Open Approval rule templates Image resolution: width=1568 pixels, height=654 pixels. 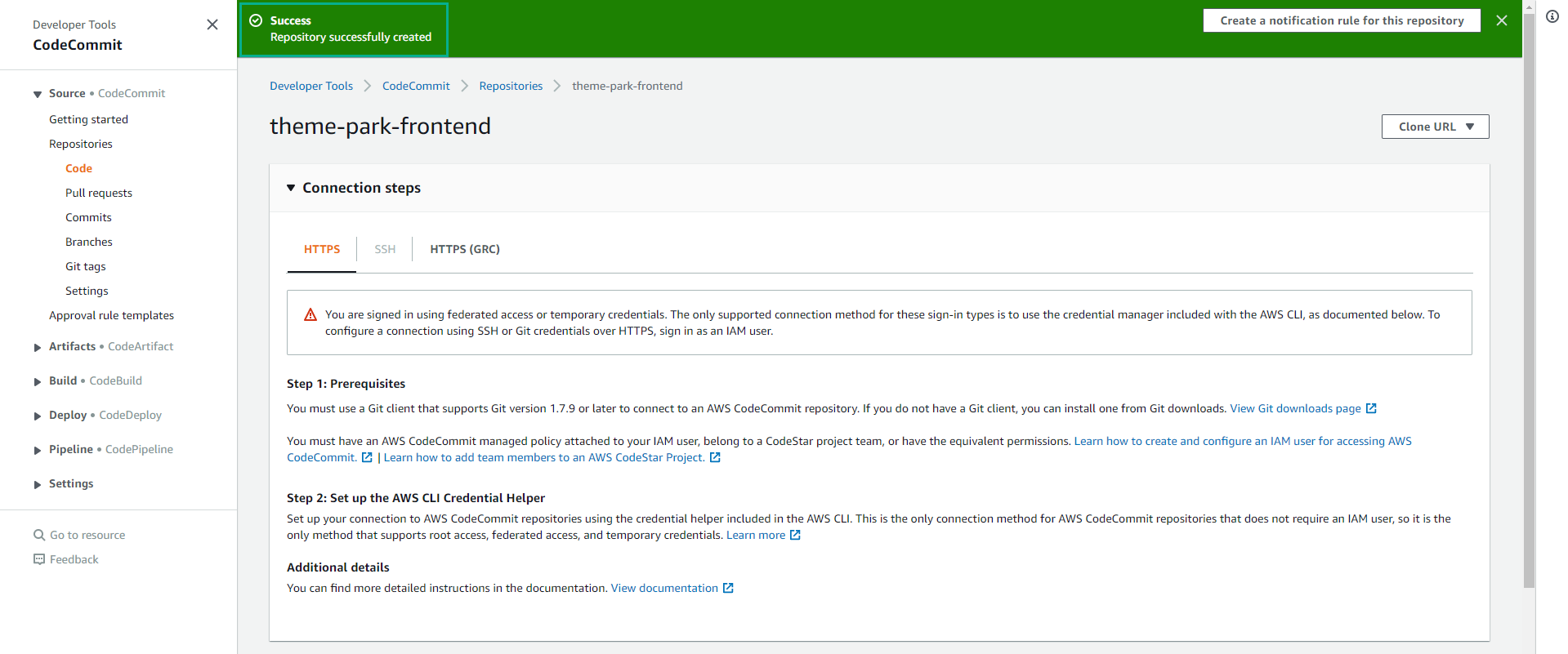tap(111, 315)
